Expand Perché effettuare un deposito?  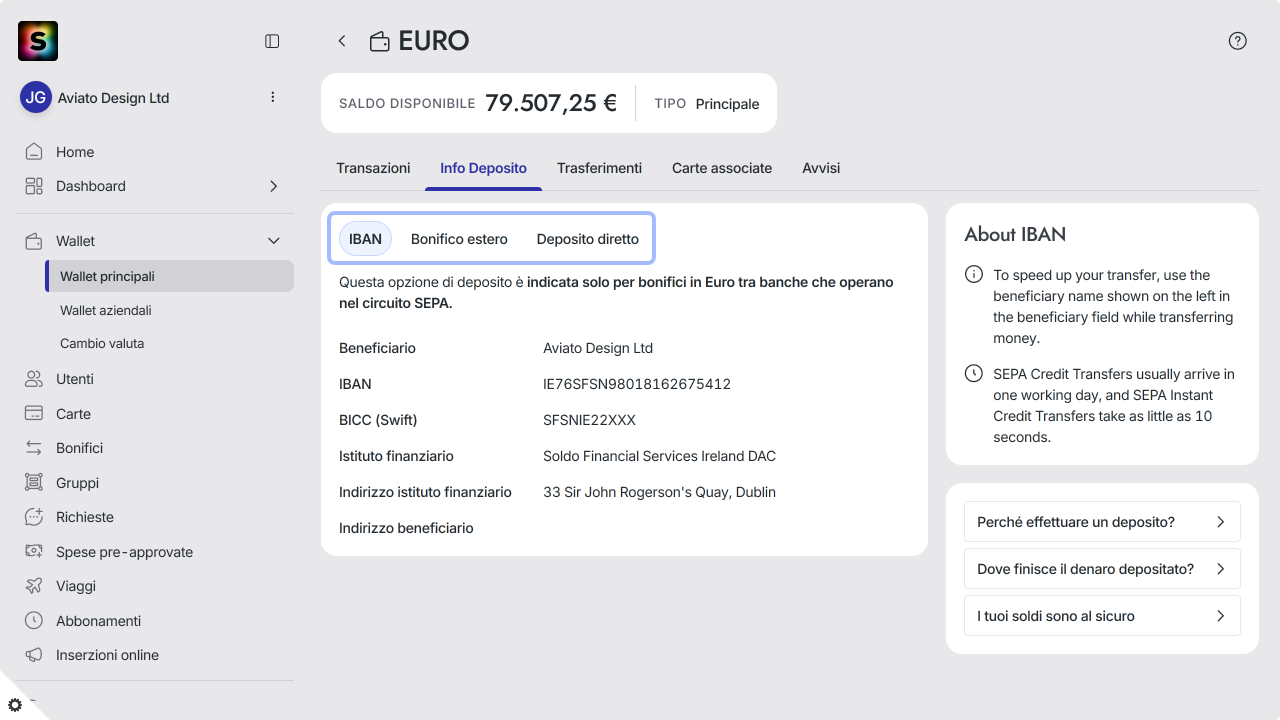1102,522
